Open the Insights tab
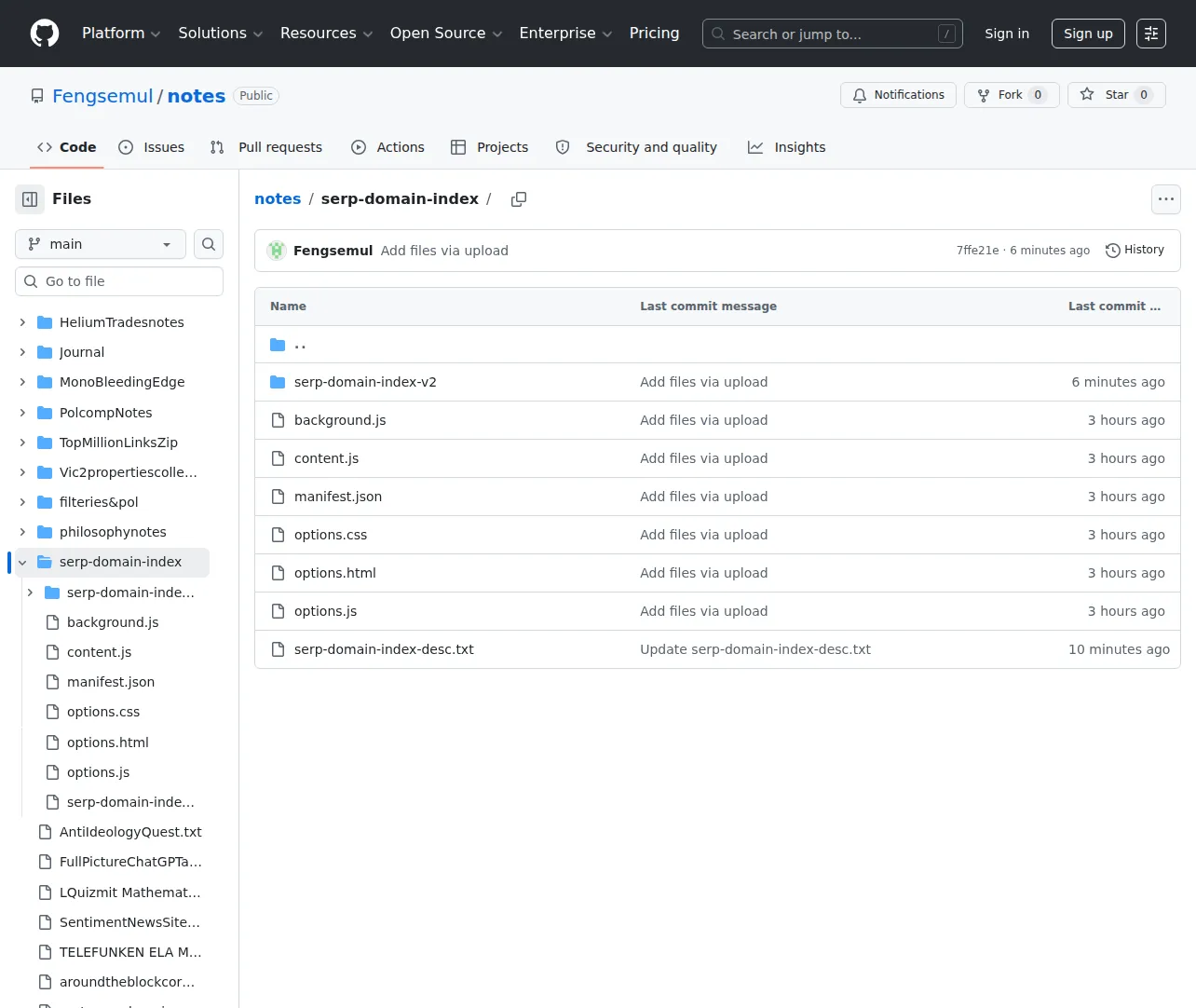Image resolution: width=1196 pixels, height=1008 pixels. pyautogui.click(x=787, y=147)
